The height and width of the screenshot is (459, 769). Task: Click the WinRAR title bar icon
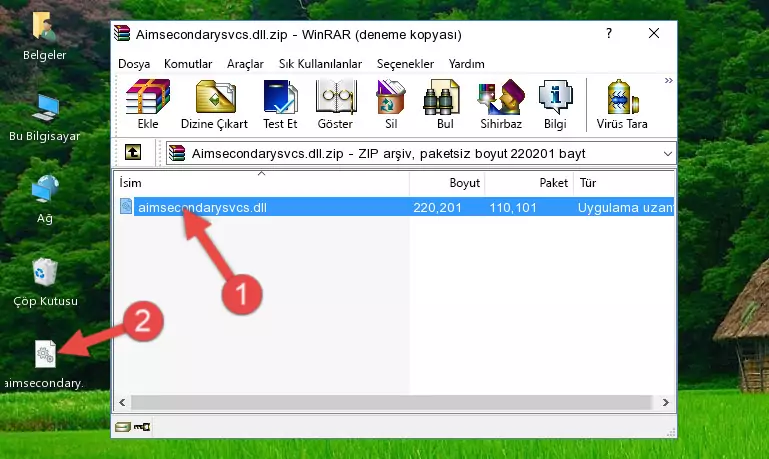click(122, 34)
